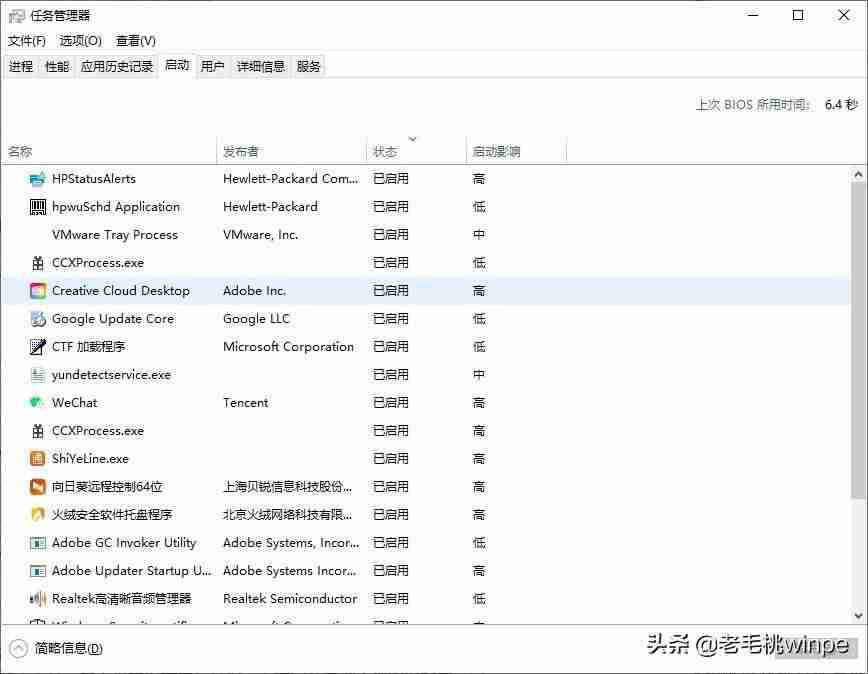Click the Creative Cloud Desktop icon
The image size is (868, 674).
tap(37, 291)
